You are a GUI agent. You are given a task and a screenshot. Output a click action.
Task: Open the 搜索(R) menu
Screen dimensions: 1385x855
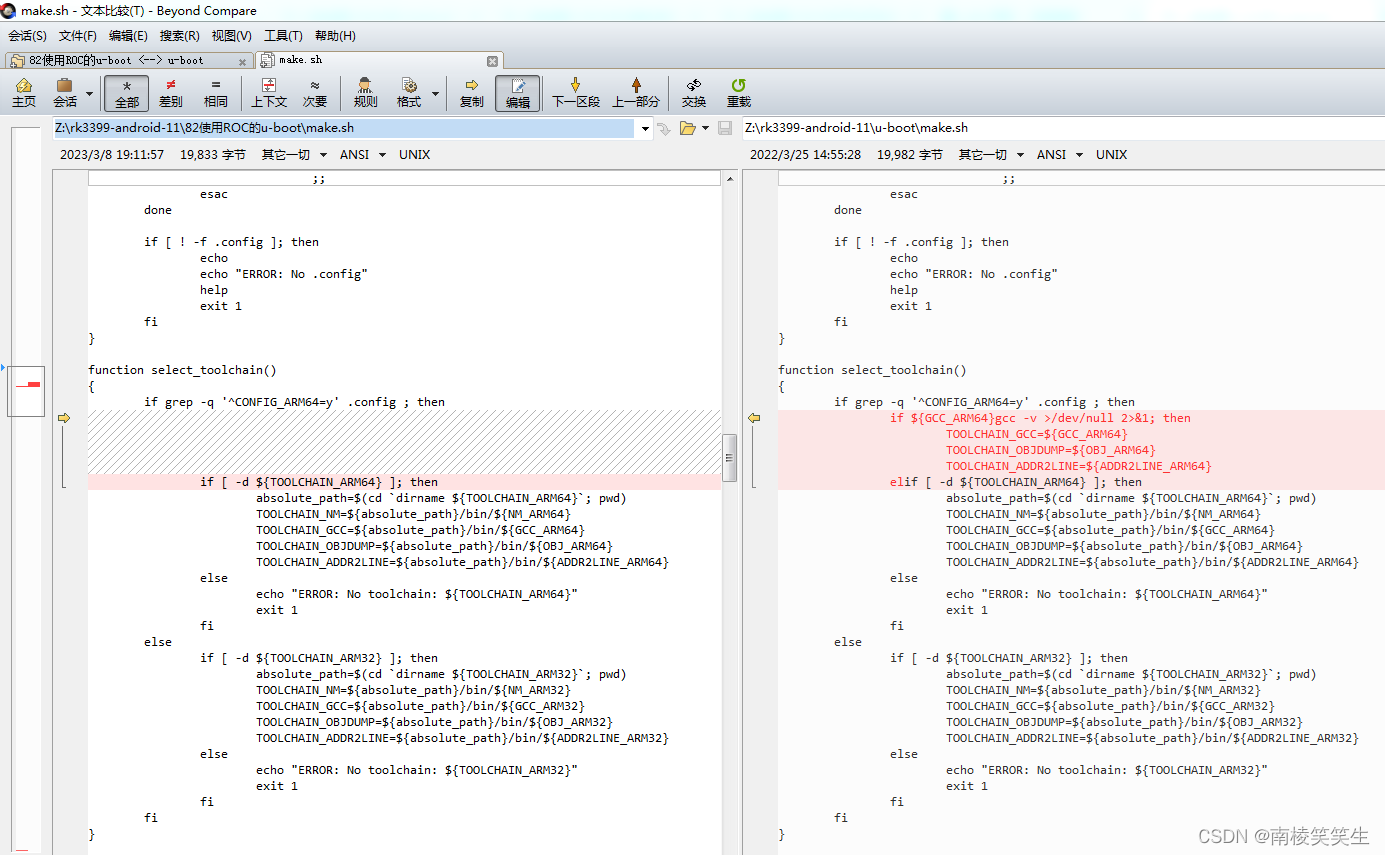179,36
